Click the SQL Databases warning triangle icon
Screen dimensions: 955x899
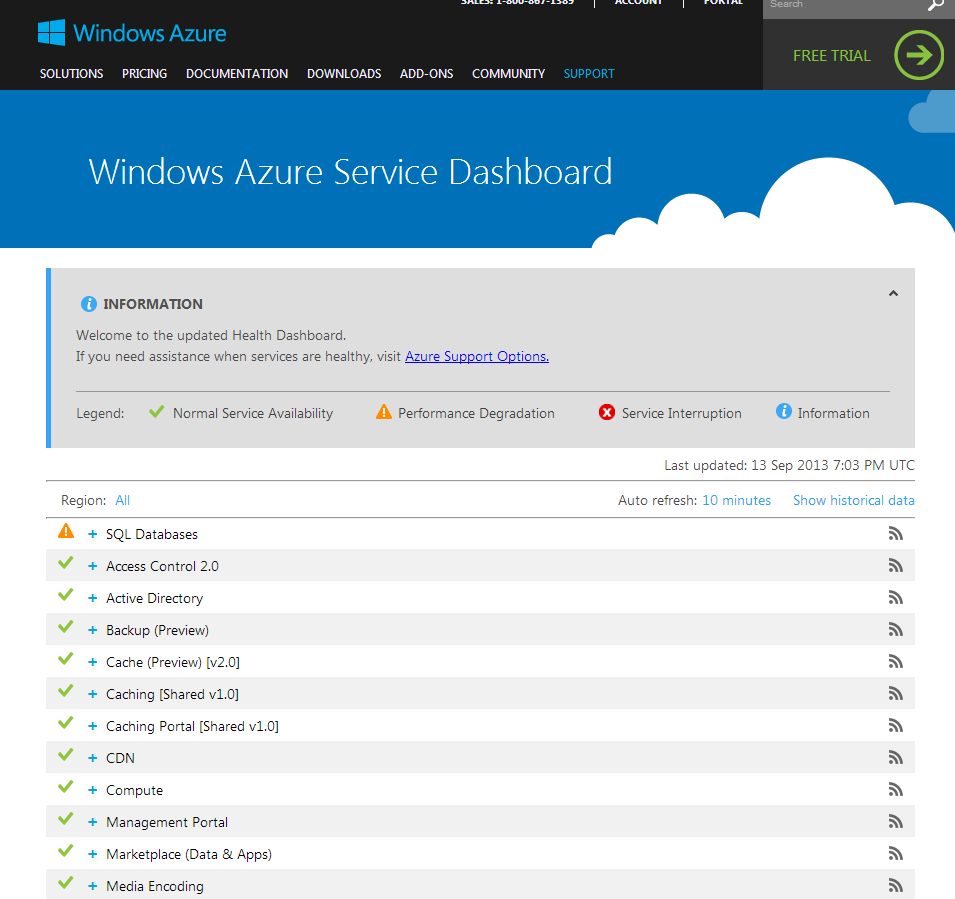tap(66, 532)
